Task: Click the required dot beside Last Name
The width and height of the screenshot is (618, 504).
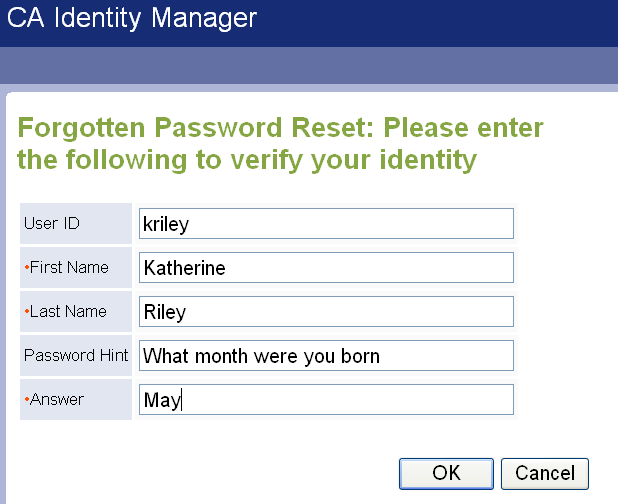Action: click(26, 312)
